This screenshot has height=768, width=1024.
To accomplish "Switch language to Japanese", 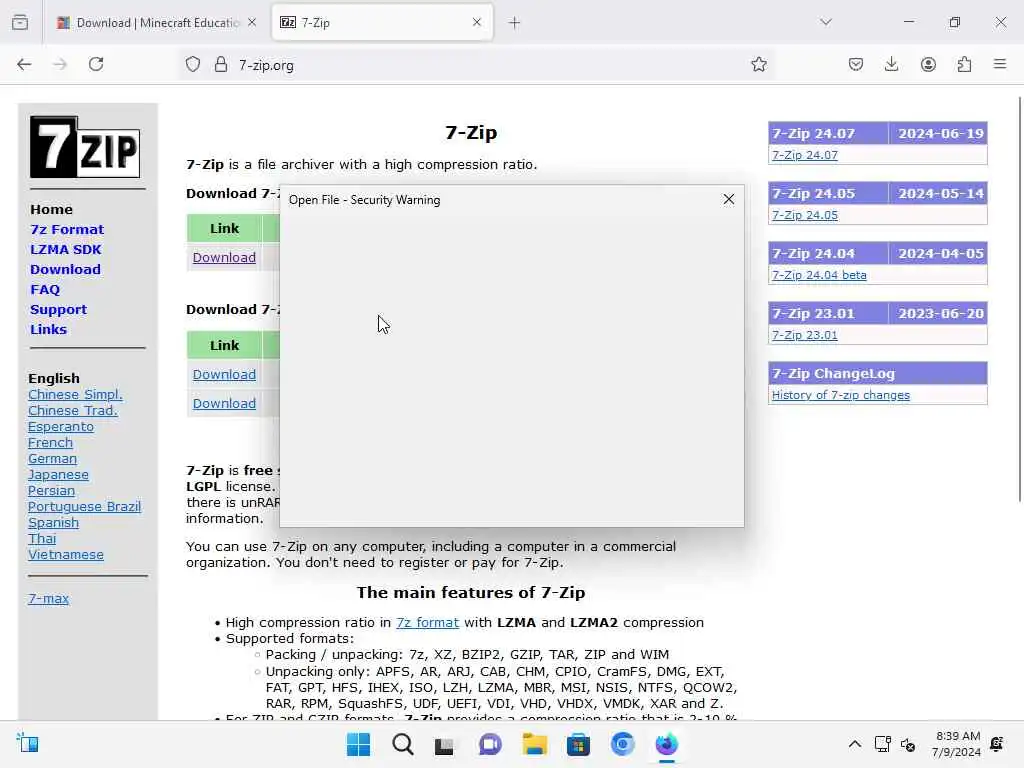I will (58, 475).
